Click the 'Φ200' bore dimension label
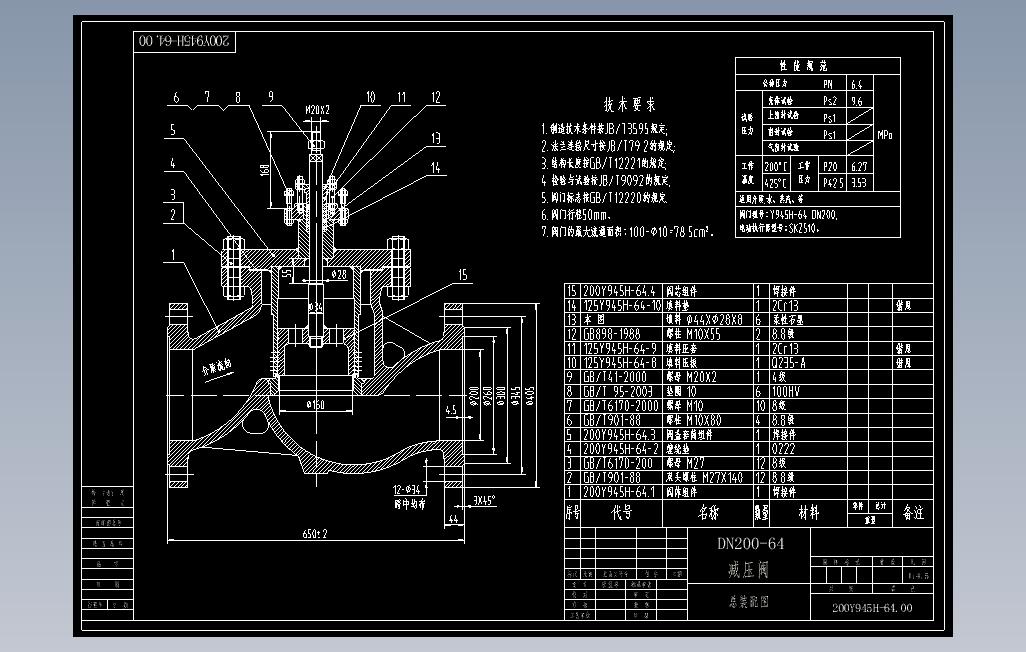The height and width of the screenshot is (652, 1026). click(474, 397)
